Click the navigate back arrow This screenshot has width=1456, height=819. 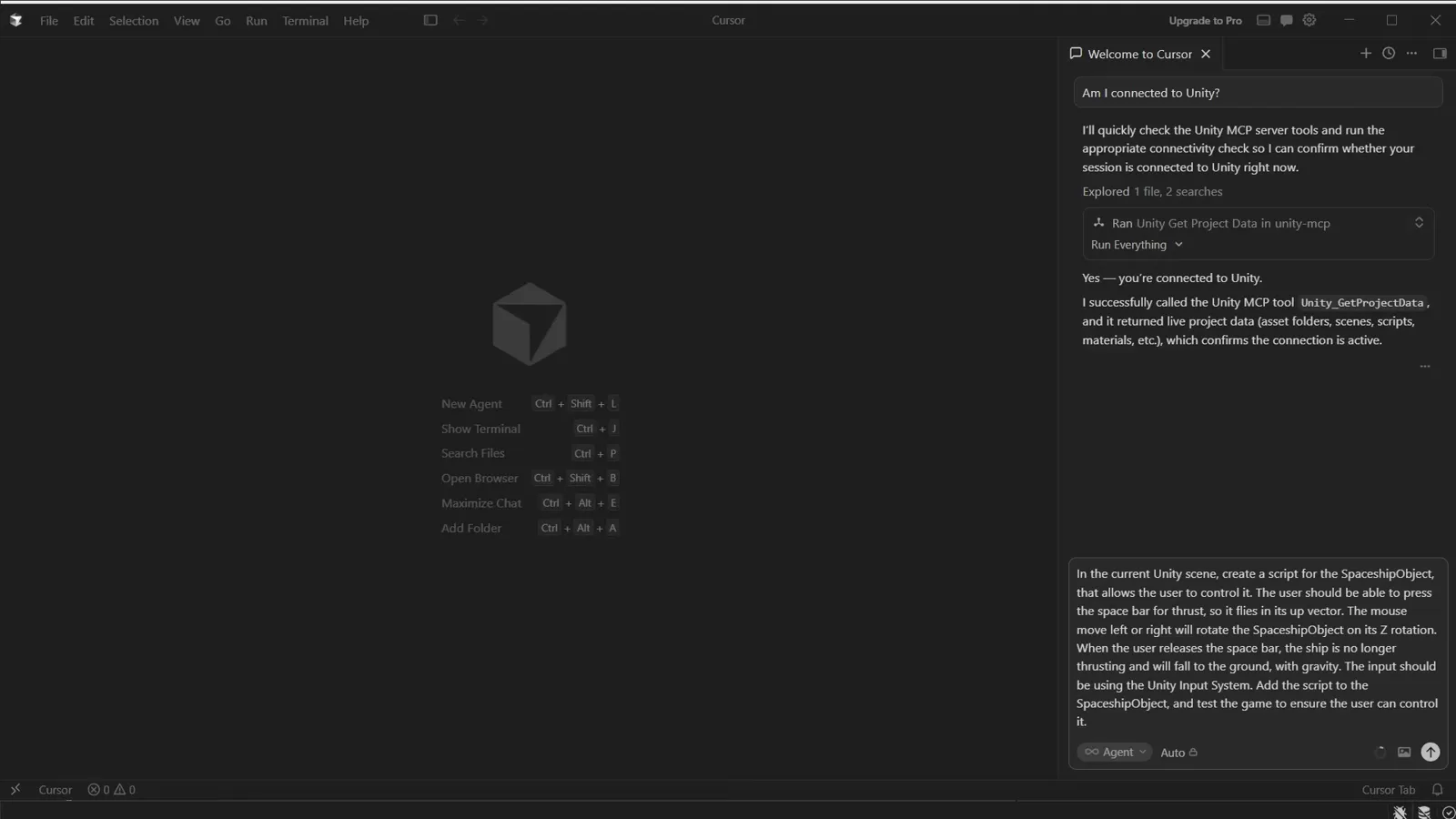point(459,20)
